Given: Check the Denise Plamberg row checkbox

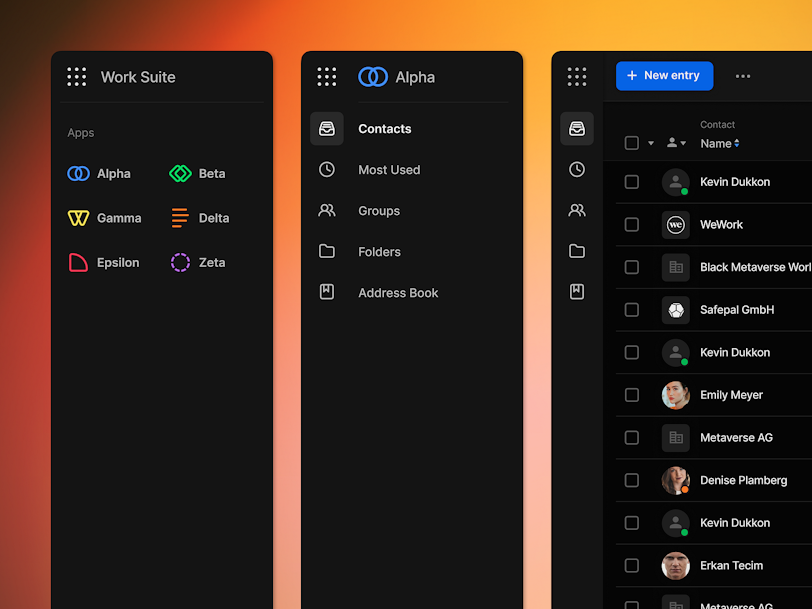Looking at the screenshot, I should [632, 480].
